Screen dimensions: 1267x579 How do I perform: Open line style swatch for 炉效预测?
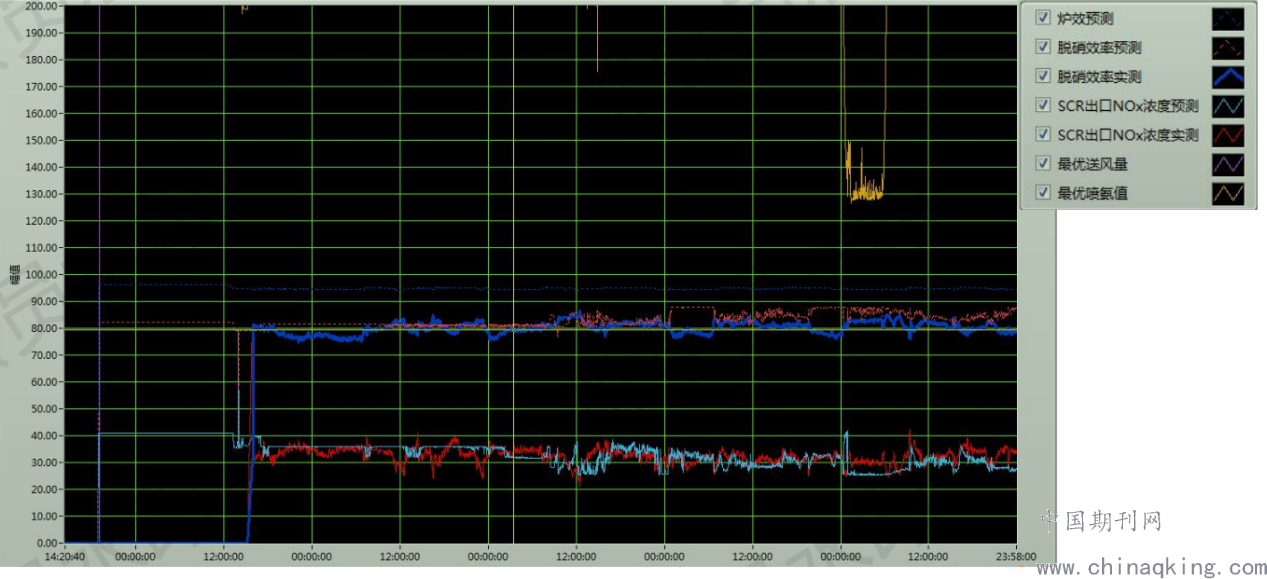[1228, 18]
